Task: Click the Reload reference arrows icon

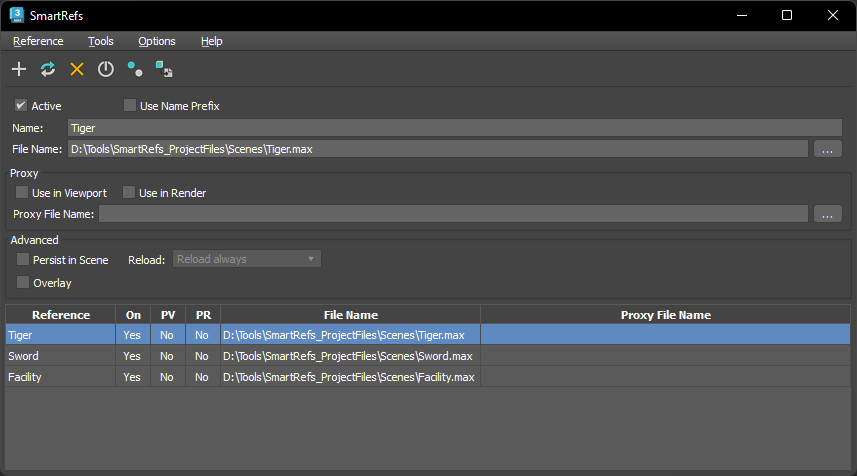Action: pos(48,69)
